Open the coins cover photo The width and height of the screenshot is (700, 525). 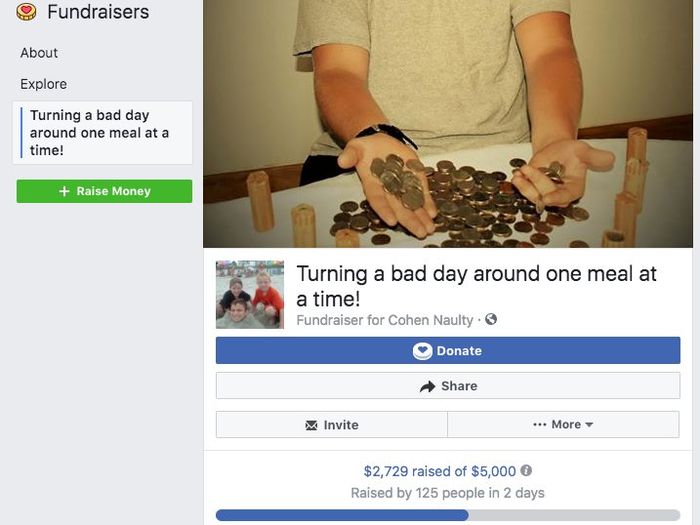point(451,120)
